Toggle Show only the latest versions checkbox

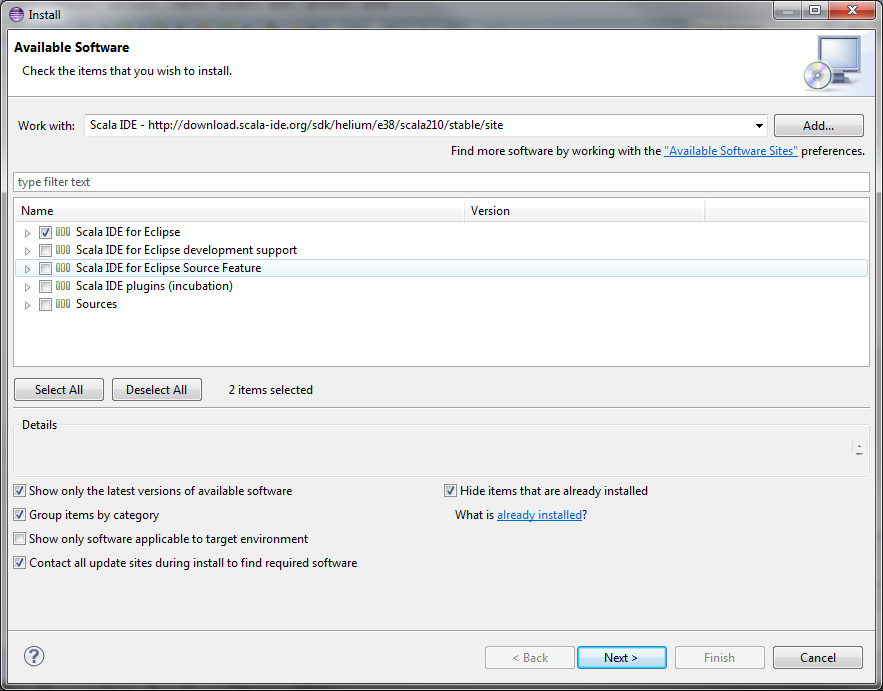point(20,491)
